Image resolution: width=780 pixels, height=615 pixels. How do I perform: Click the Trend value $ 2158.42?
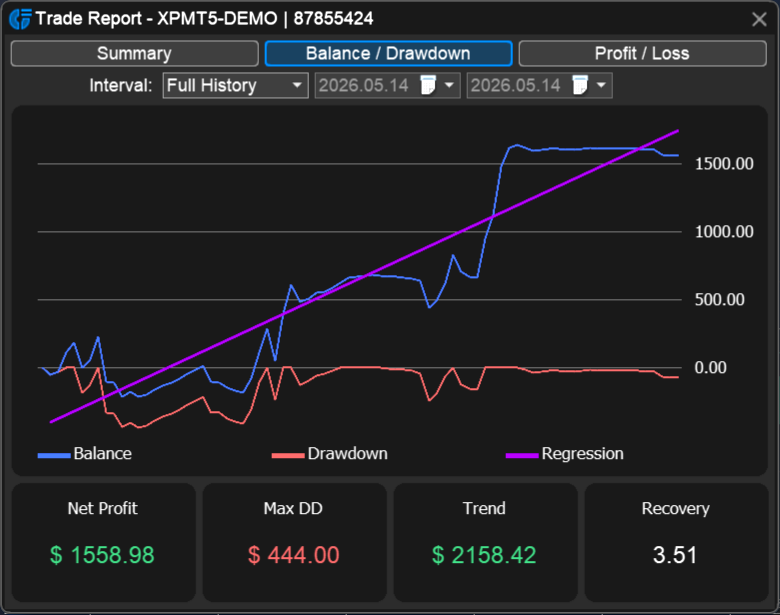click(484, 555)
